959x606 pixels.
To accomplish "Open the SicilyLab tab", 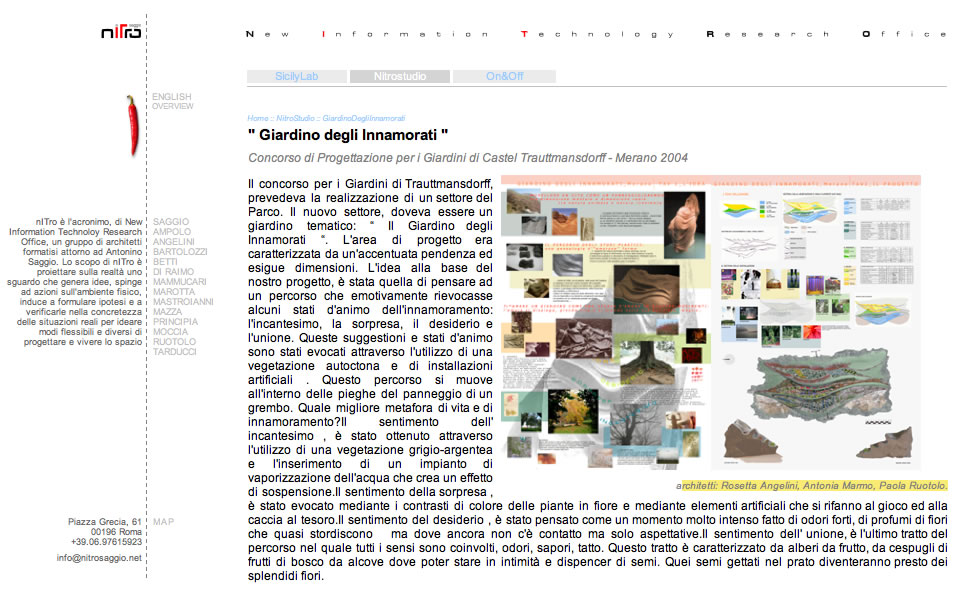I will tap(297, 76).
